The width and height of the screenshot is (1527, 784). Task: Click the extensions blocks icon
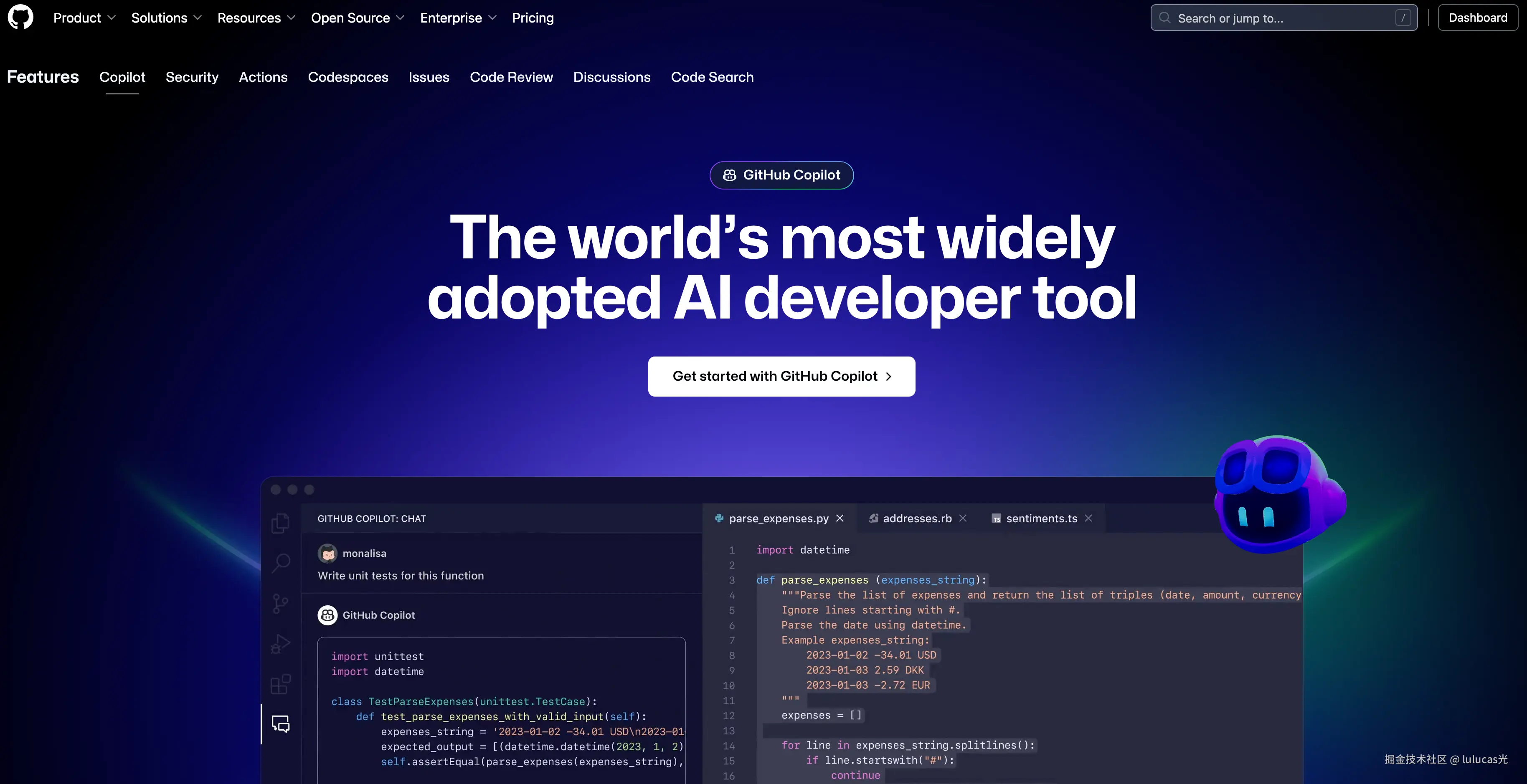pos(280,684)
